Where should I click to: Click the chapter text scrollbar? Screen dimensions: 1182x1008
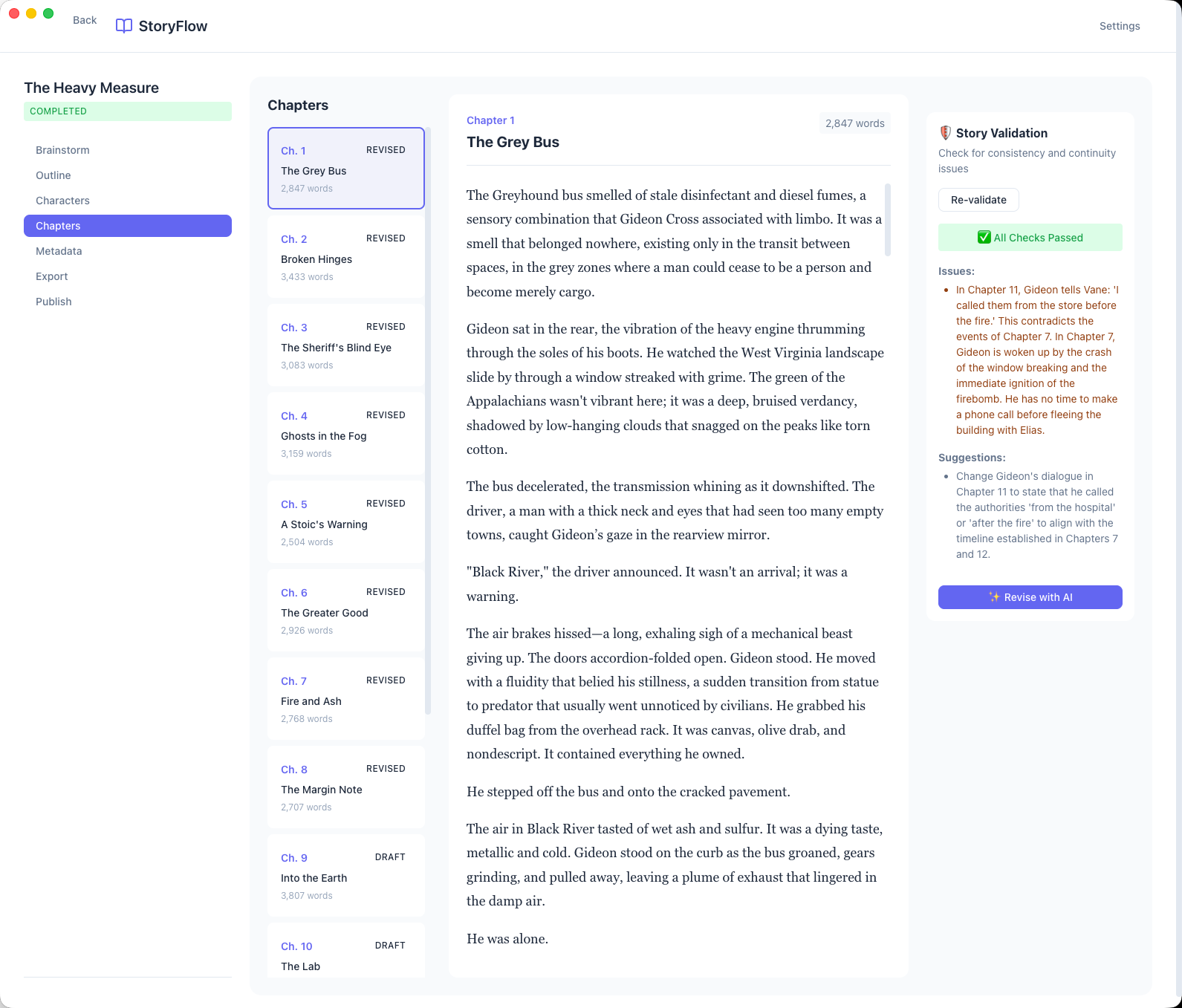[888, 220]
